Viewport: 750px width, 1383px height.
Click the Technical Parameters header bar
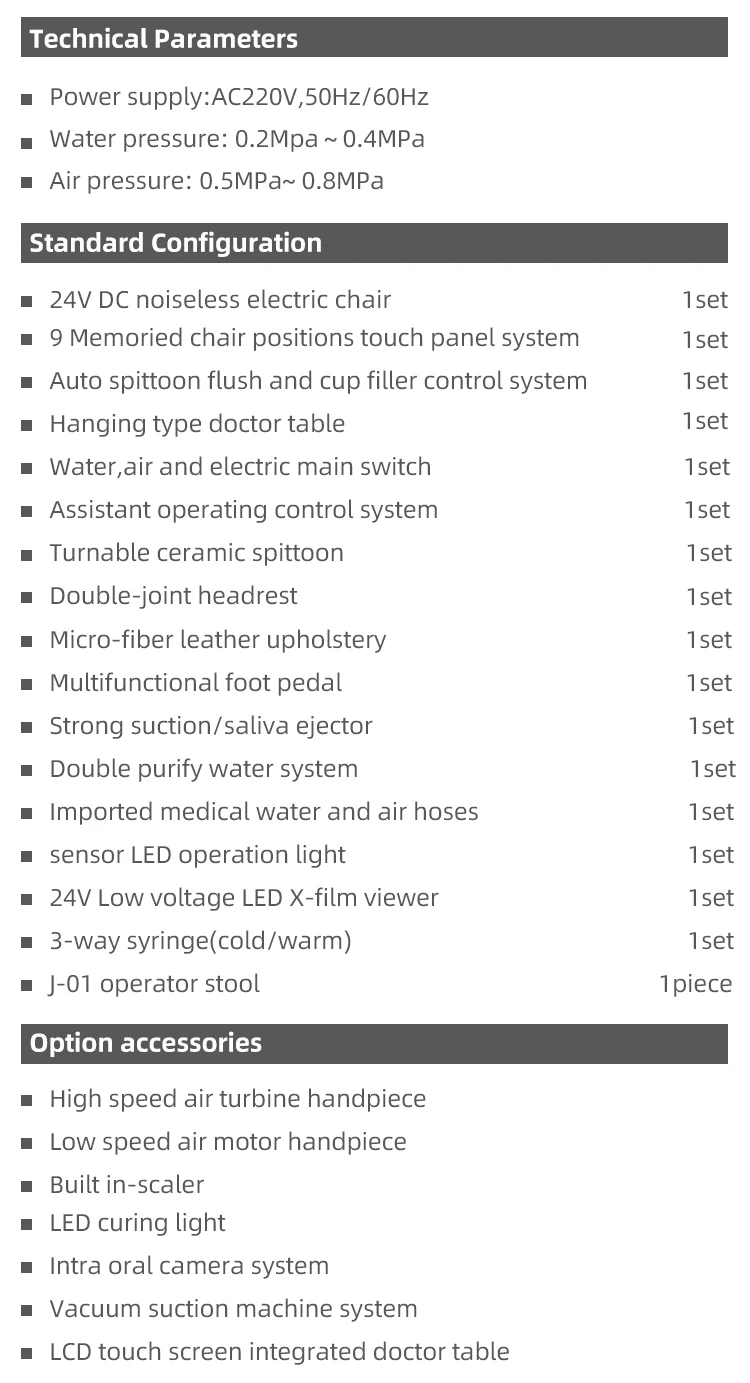coord(374,40)
